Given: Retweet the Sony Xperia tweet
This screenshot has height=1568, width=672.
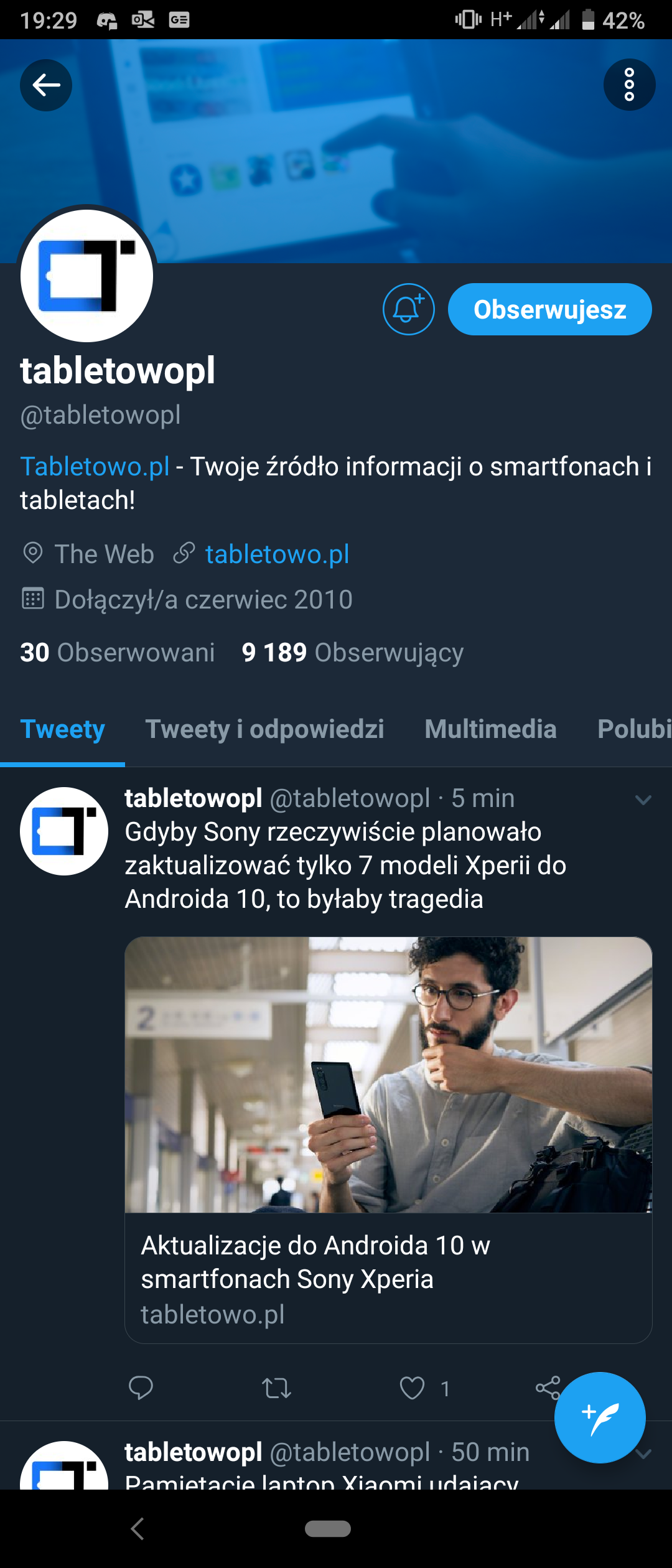Looking at the screenshot, I should [276, 1388].
